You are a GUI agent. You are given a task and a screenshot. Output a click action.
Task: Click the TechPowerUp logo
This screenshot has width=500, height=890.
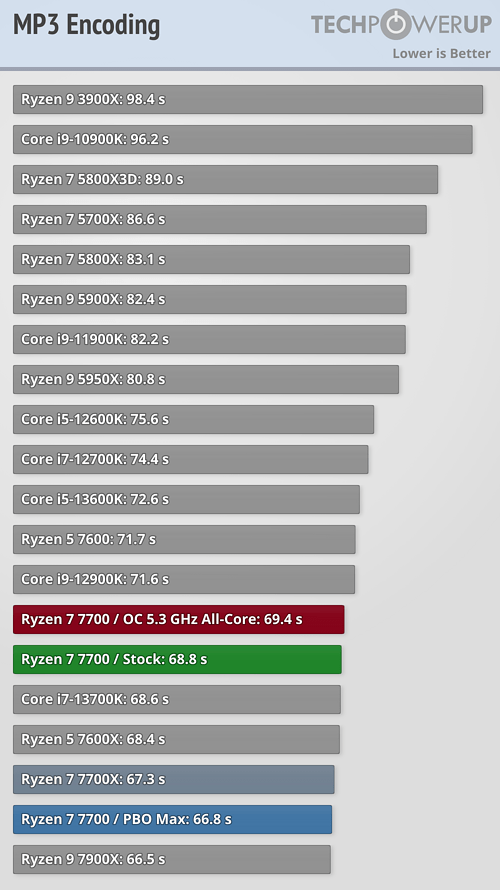401,24
